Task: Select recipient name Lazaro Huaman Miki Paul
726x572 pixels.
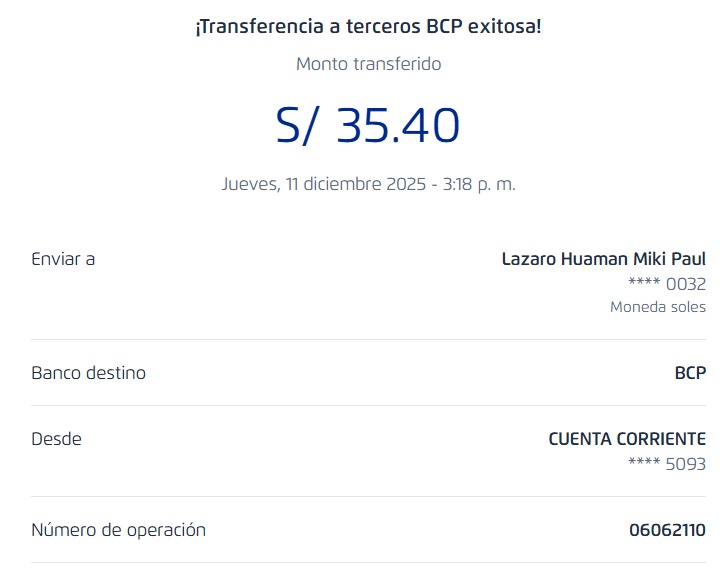Action: coord(603,259)
